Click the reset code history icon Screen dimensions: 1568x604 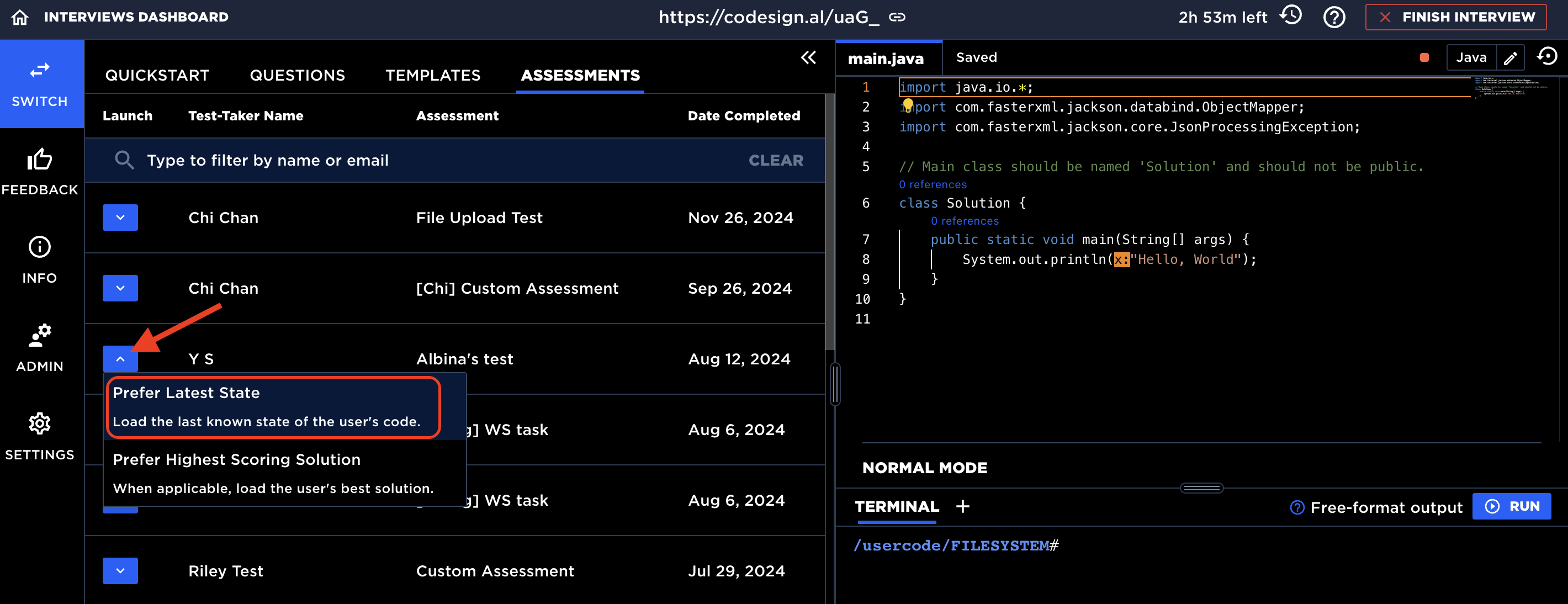tap(1546, 57)
